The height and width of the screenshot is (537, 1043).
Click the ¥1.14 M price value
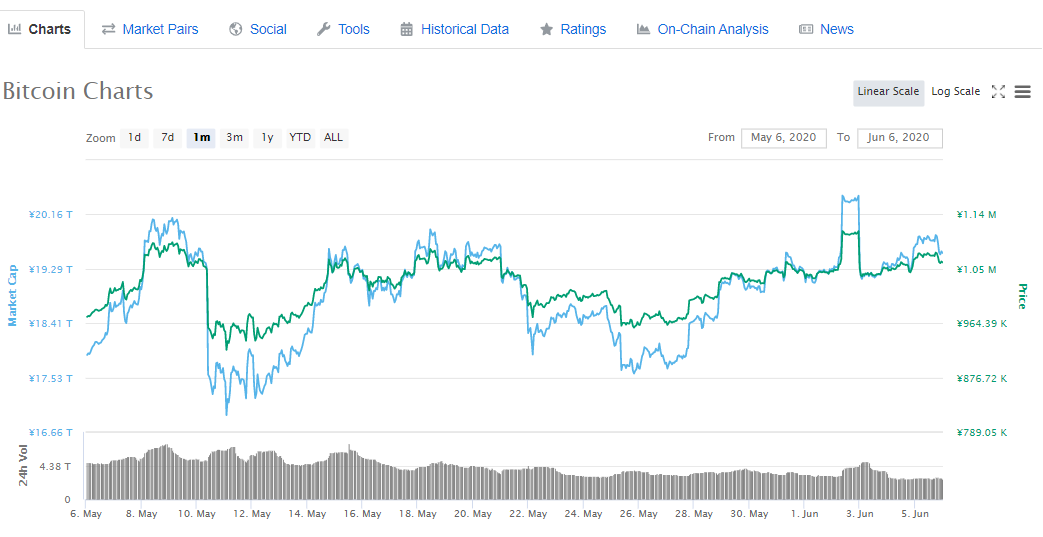click(976, 214)
